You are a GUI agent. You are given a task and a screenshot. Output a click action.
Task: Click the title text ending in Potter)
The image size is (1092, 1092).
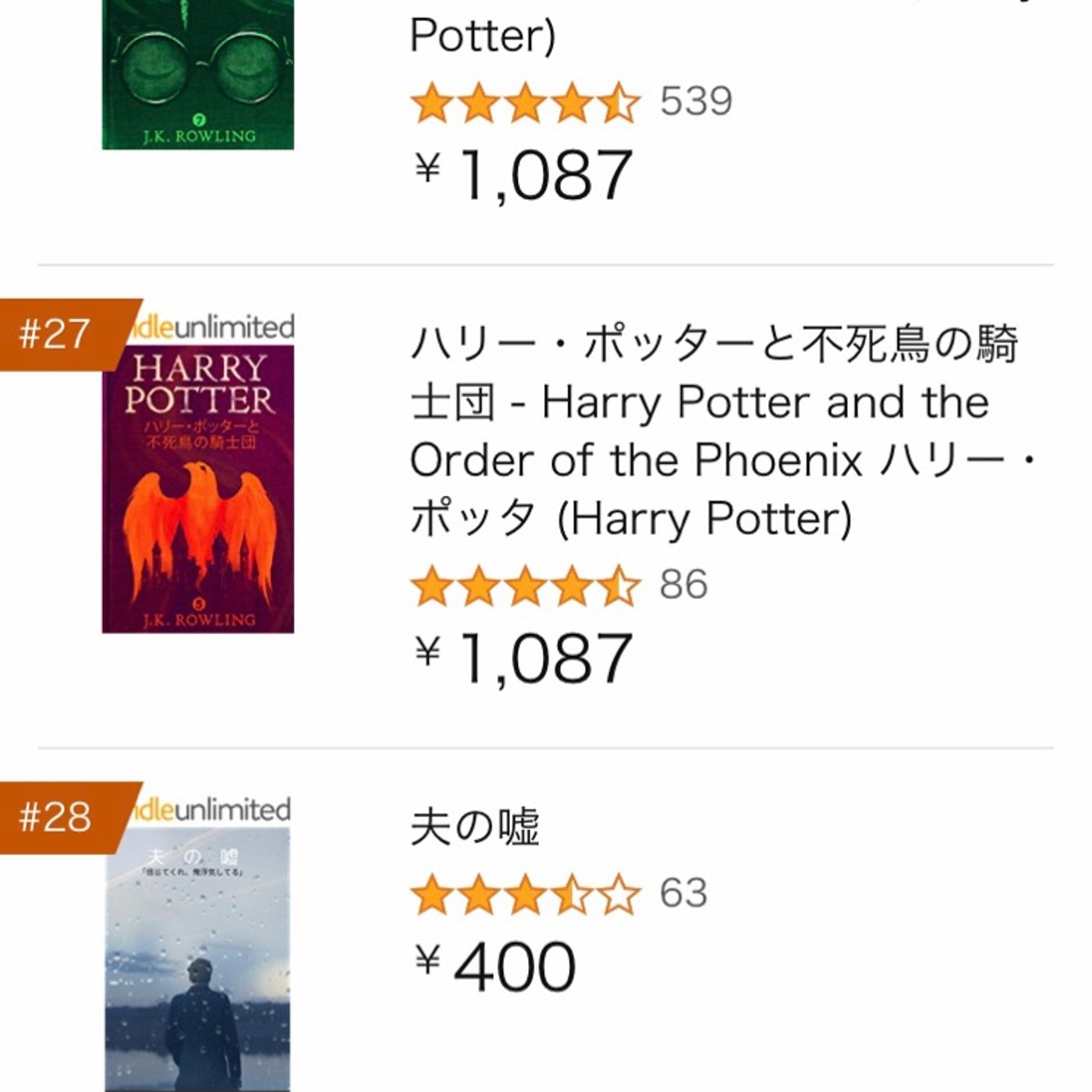[x=482, y=36]
